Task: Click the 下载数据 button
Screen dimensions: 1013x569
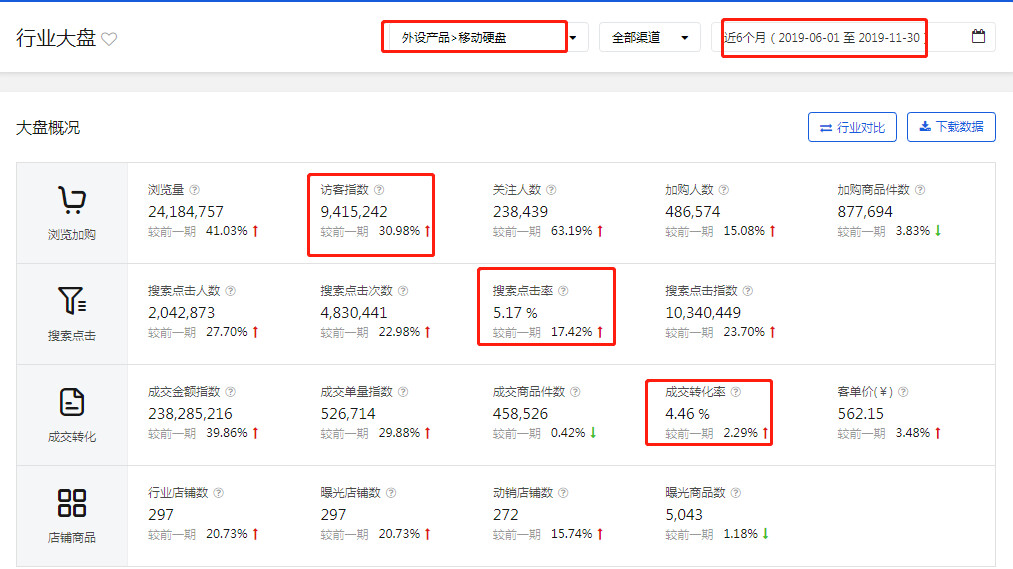Action: click(x=951, y=127)
